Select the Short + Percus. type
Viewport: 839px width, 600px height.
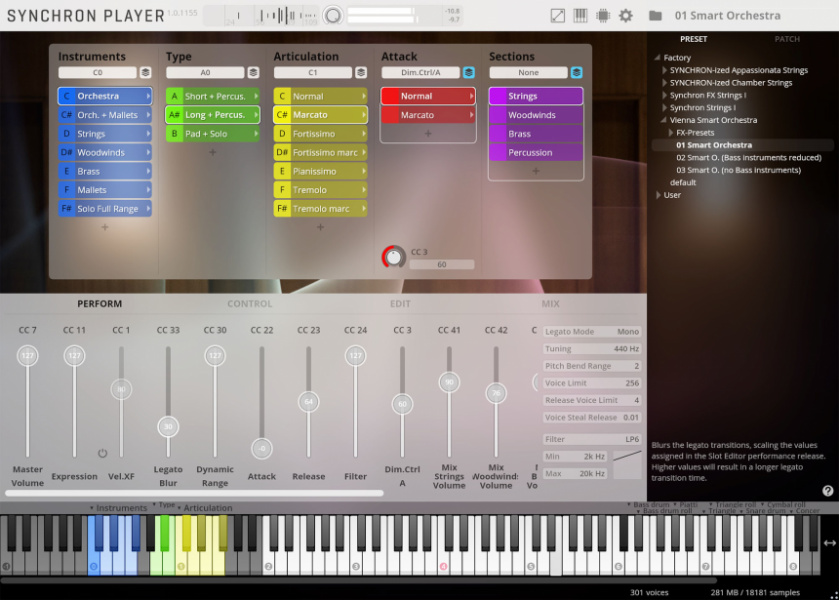(211, 95)
